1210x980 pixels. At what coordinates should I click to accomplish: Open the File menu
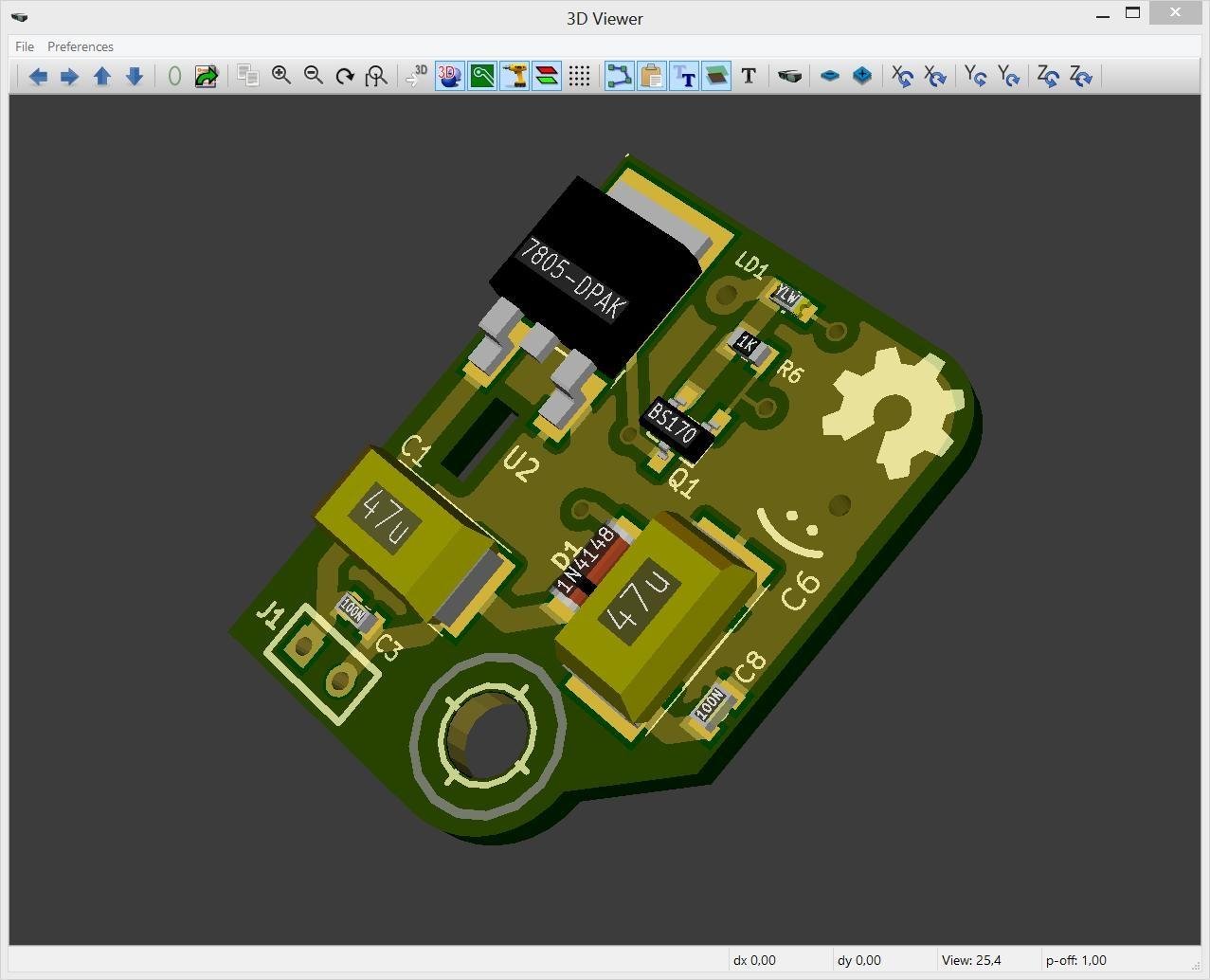click(24, 46)
